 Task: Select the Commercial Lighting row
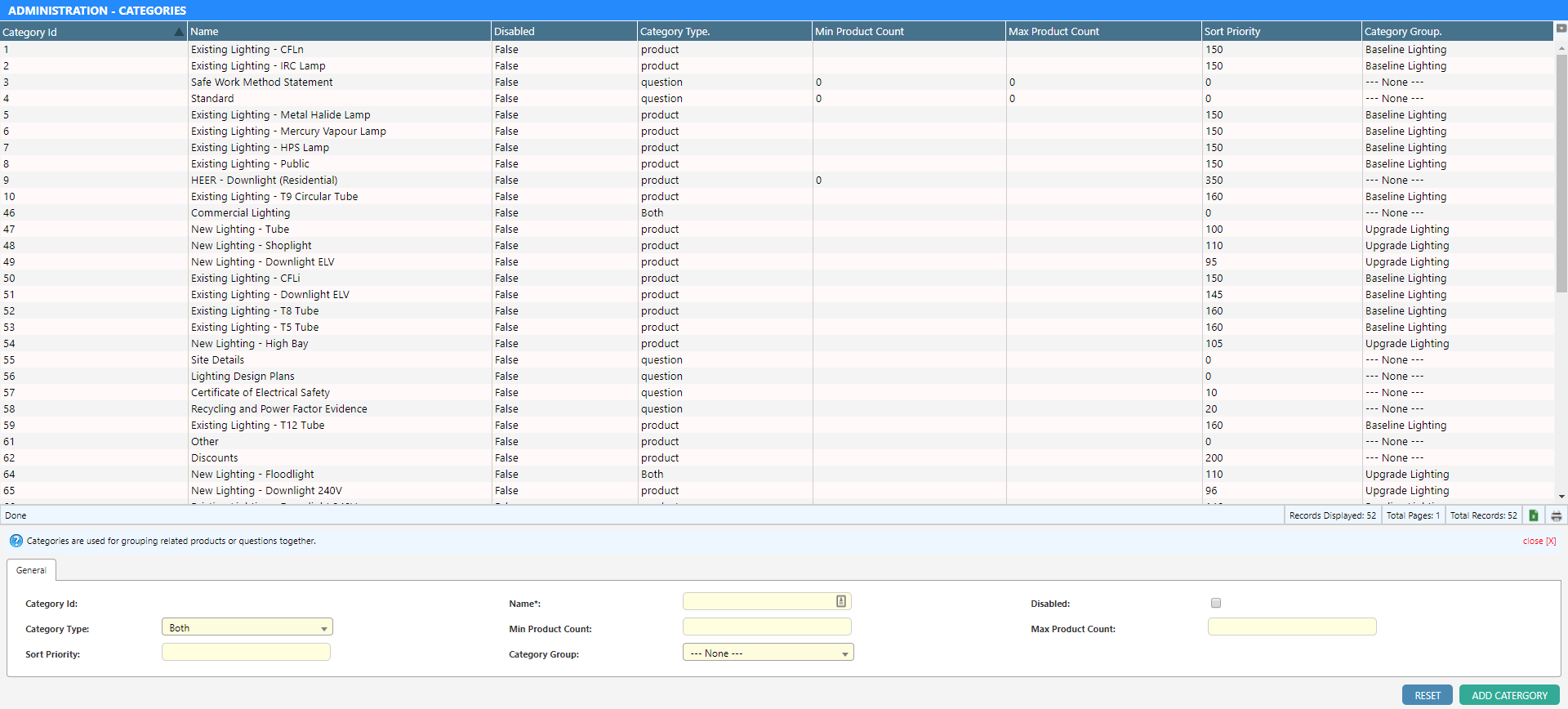[x=240, y=213]
